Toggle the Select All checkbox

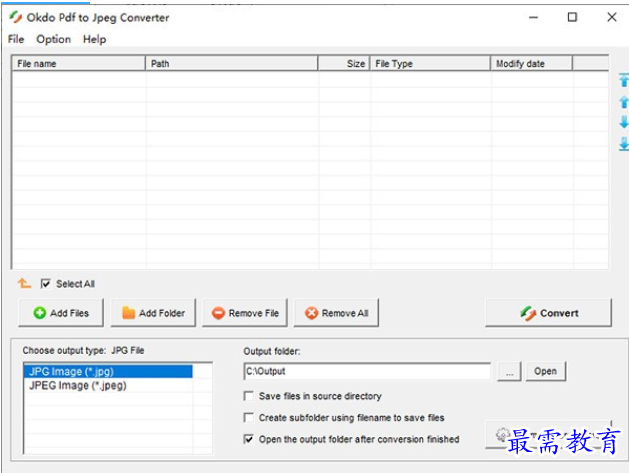(45, 284)
